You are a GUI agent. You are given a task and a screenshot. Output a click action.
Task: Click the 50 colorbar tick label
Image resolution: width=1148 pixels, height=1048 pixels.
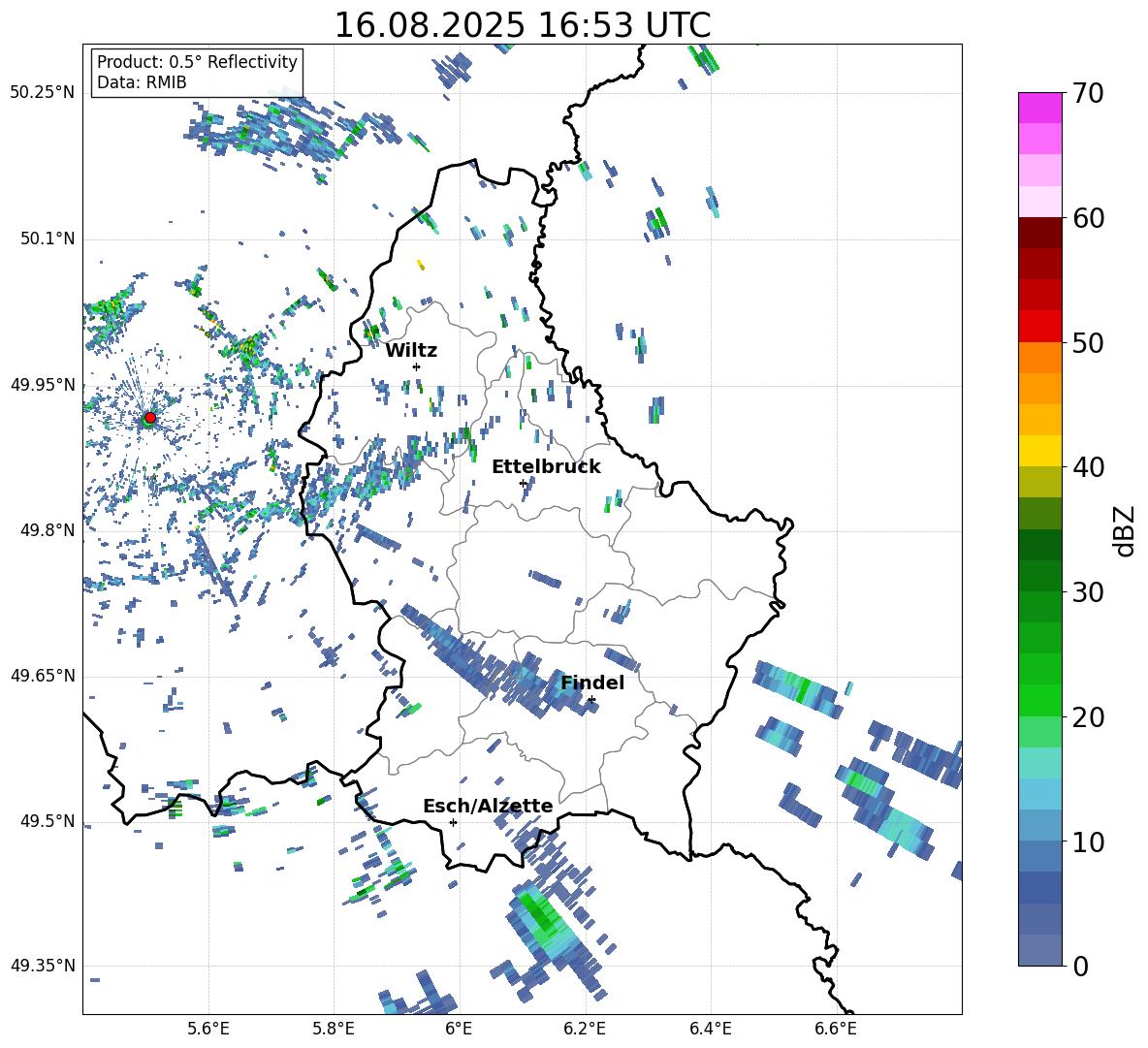[1088, 343]
